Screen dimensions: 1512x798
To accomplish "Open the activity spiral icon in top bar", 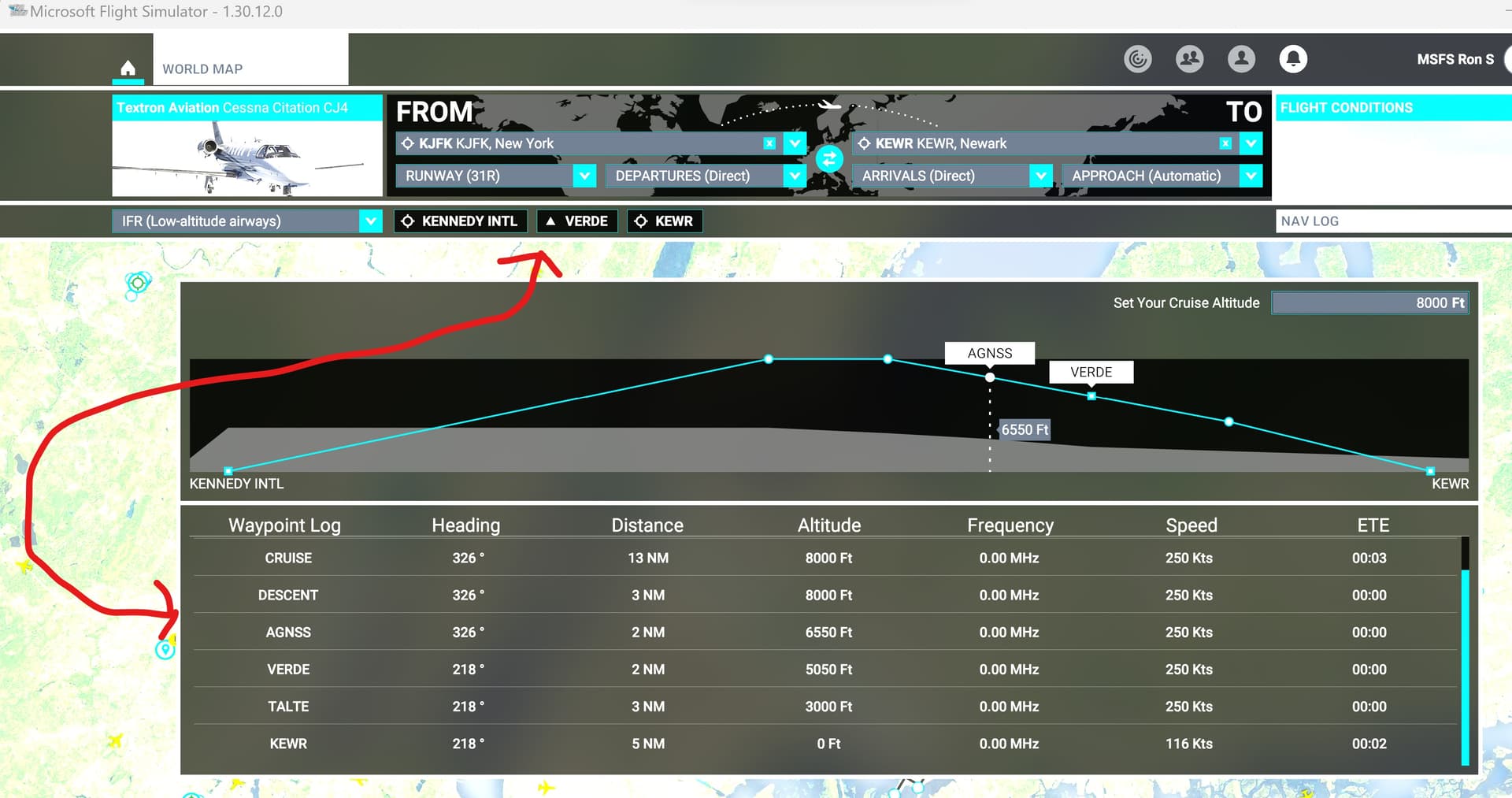I will 1137,59.
